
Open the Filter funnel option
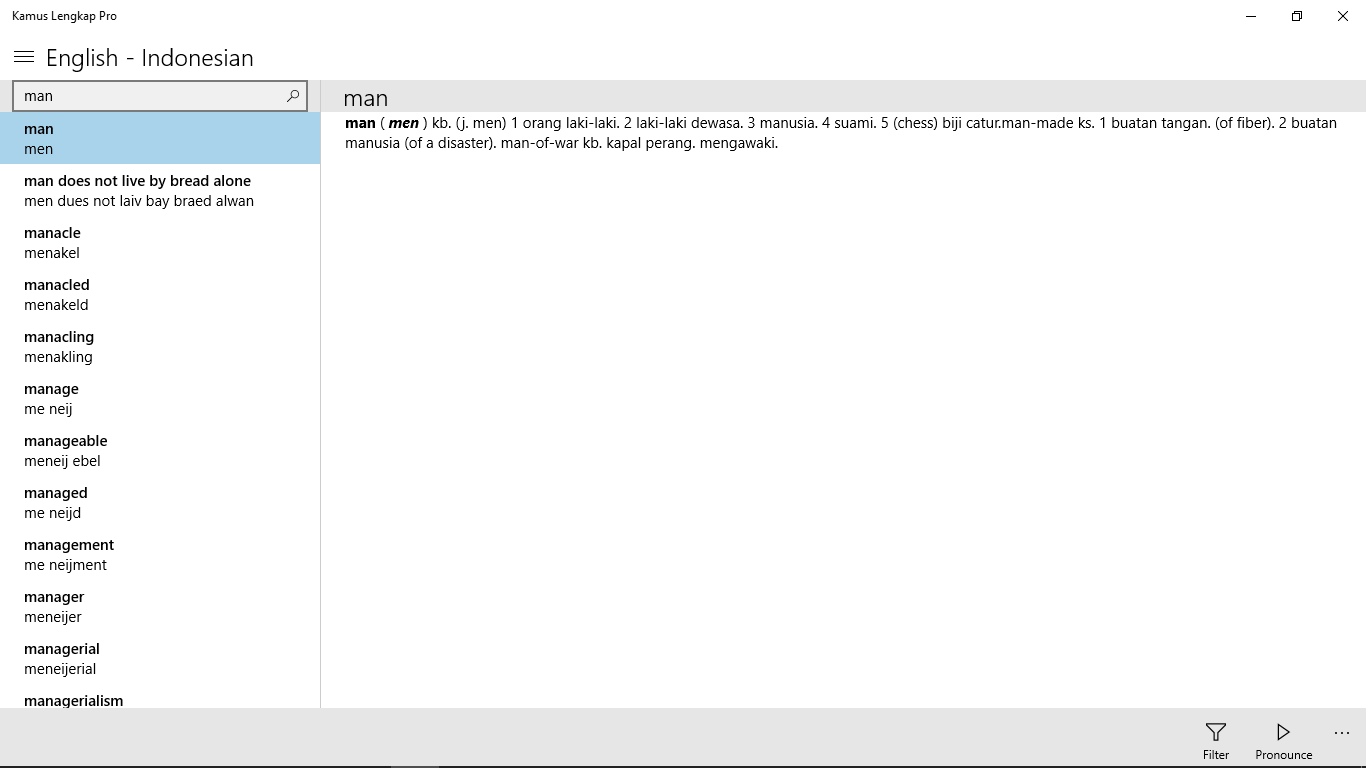coord(1215,740)
